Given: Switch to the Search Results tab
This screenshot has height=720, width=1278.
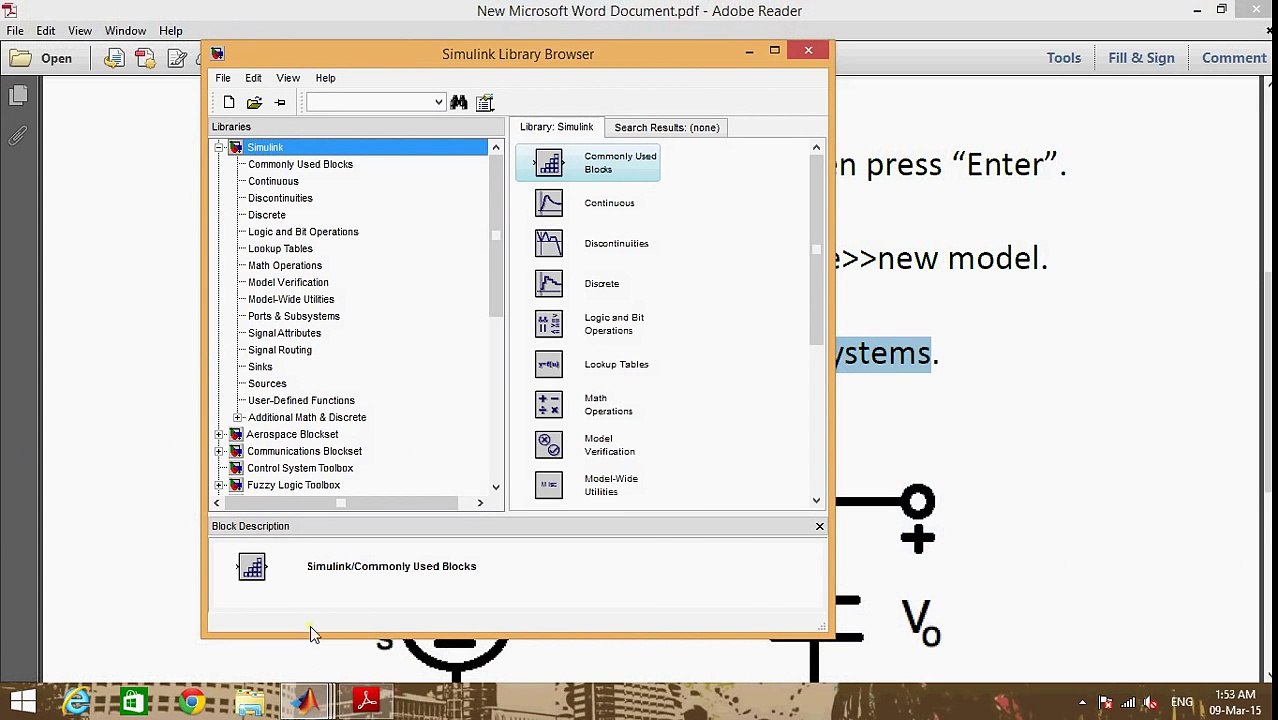Looking at the screenshot, I should tap(666, 127).
